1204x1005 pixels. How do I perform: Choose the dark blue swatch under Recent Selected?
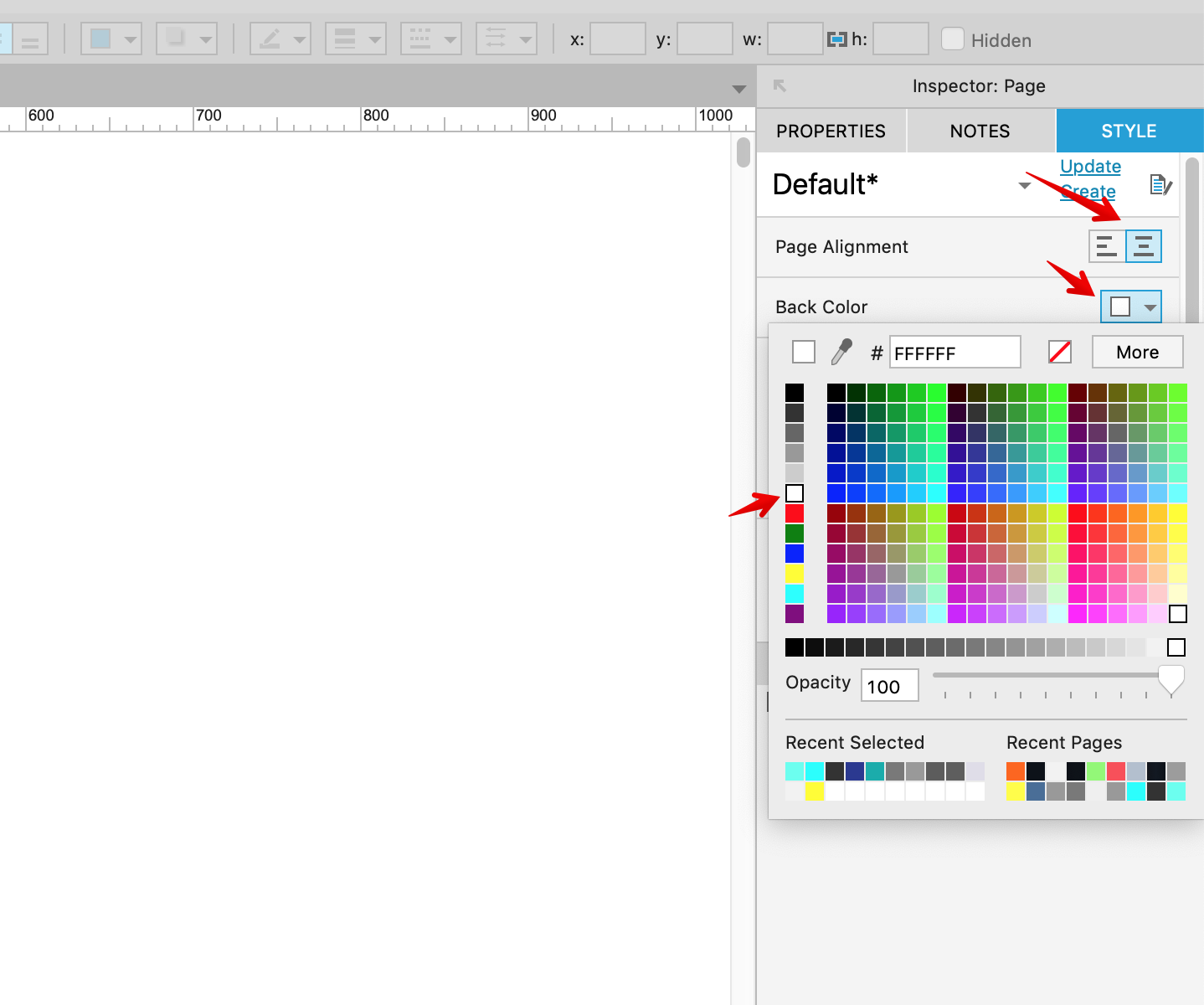point(855,771)
